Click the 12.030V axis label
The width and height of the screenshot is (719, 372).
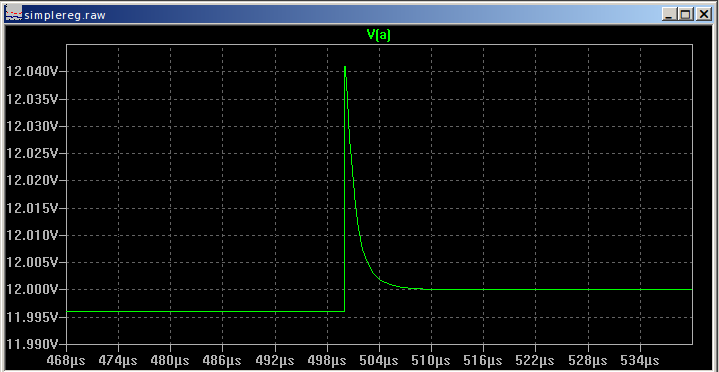31,126
